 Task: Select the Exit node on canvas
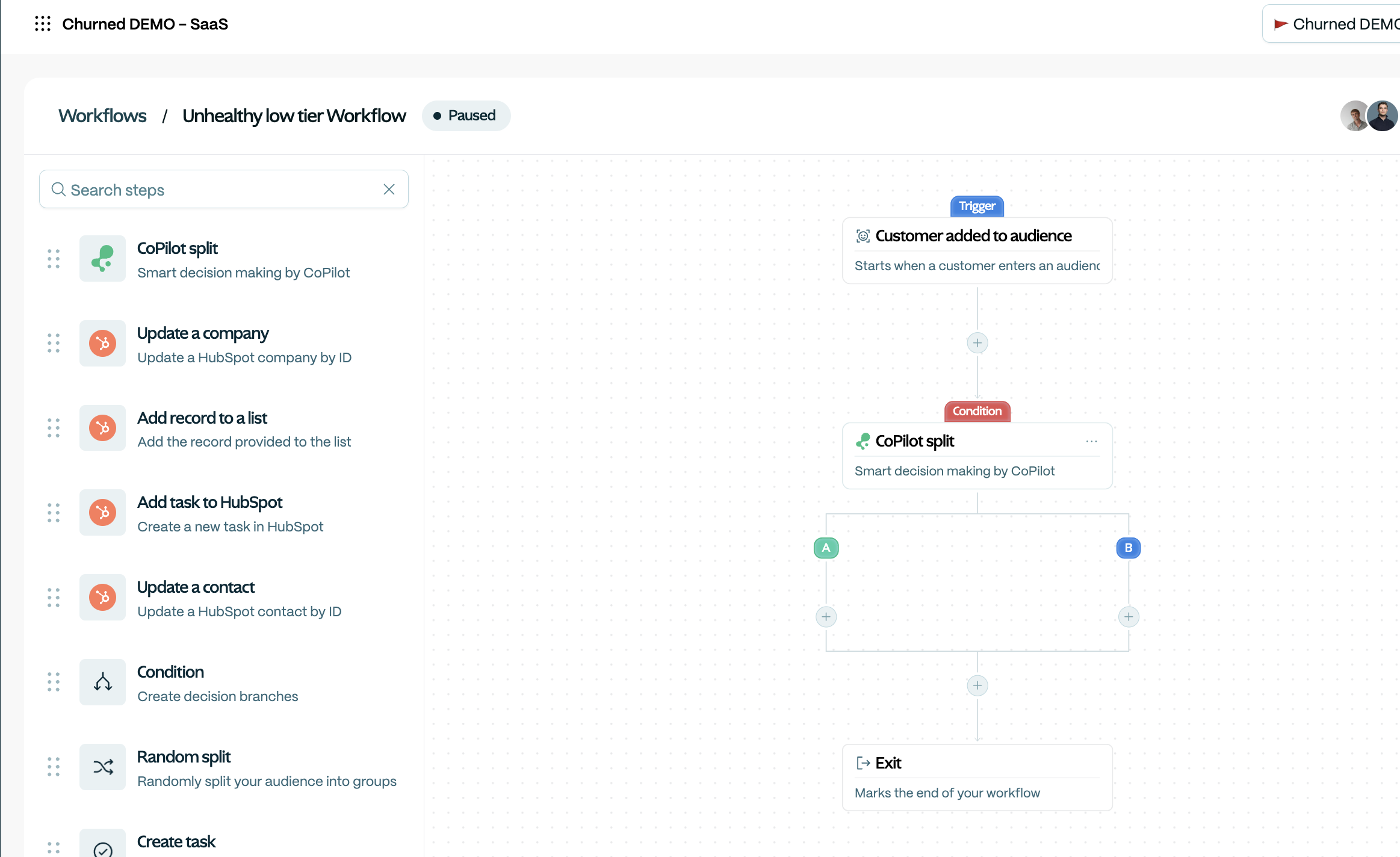point(976,777)
